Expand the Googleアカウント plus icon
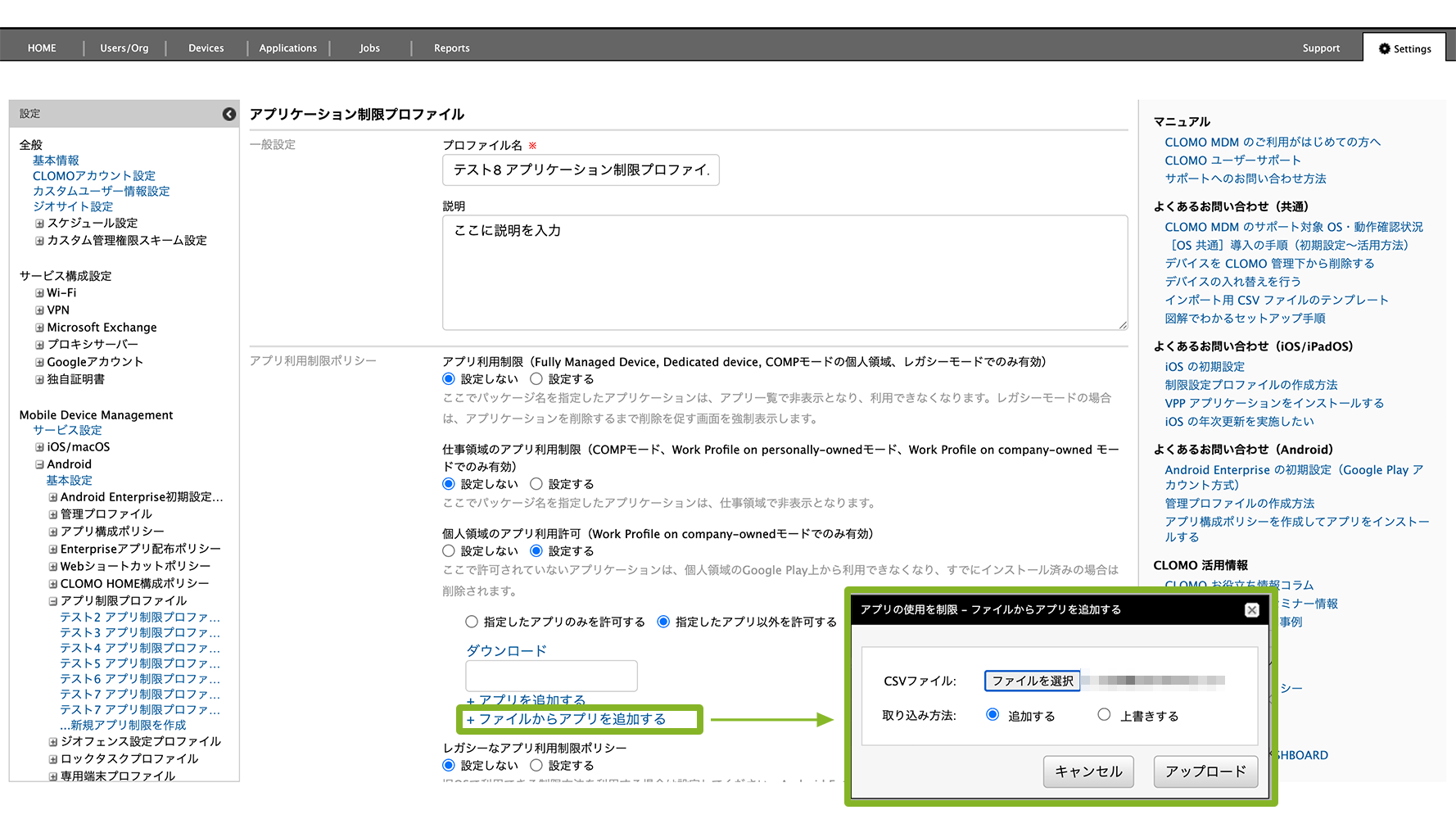1456x819 pixels. 39,362
